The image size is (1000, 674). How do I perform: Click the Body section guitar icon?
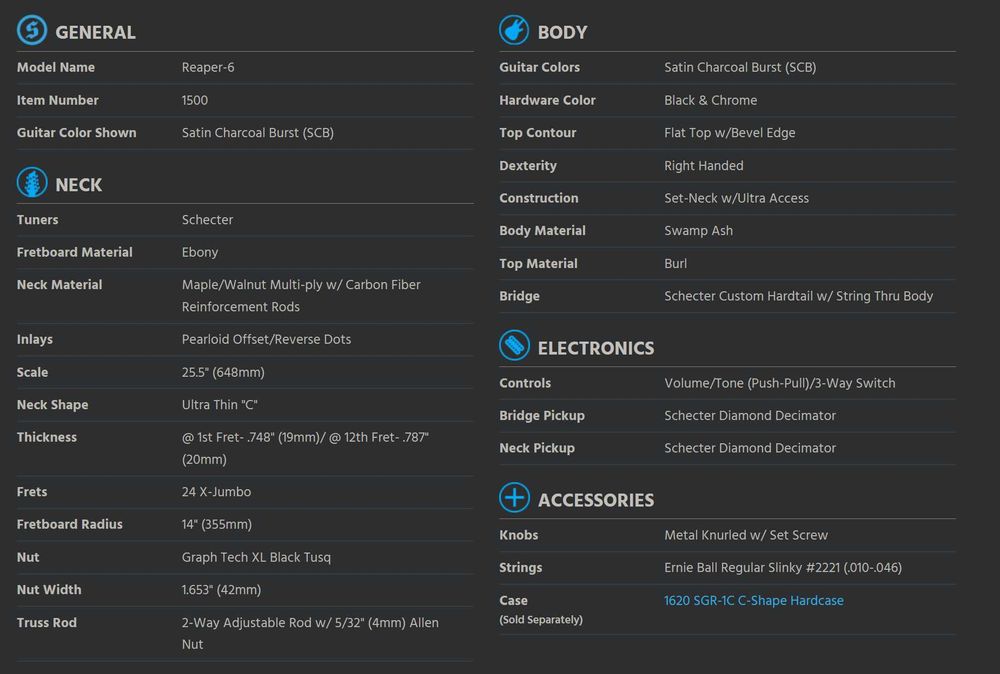point(514,30)
